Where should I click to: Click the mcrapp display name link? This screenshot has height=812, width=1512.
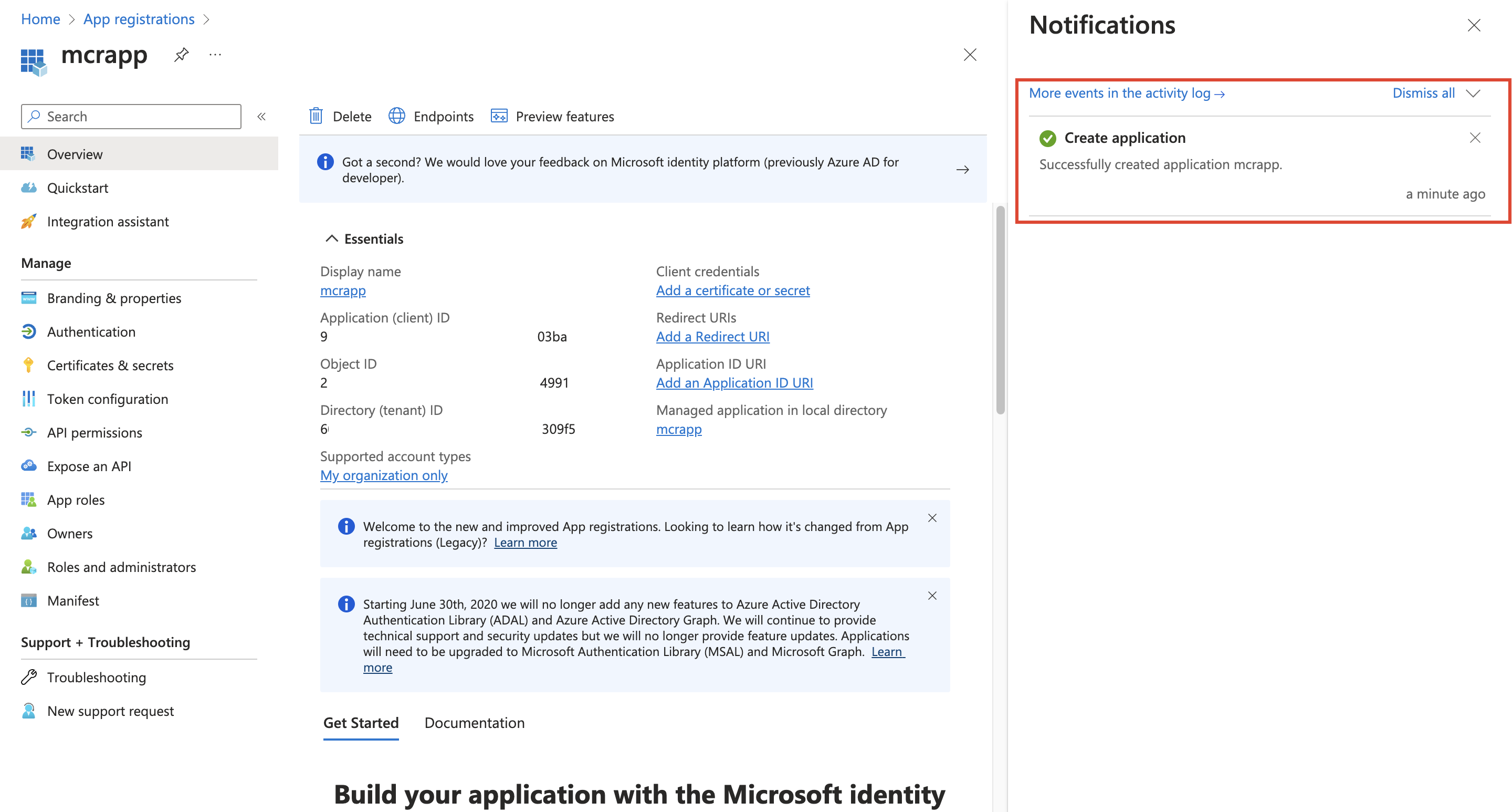click(343, 290)
